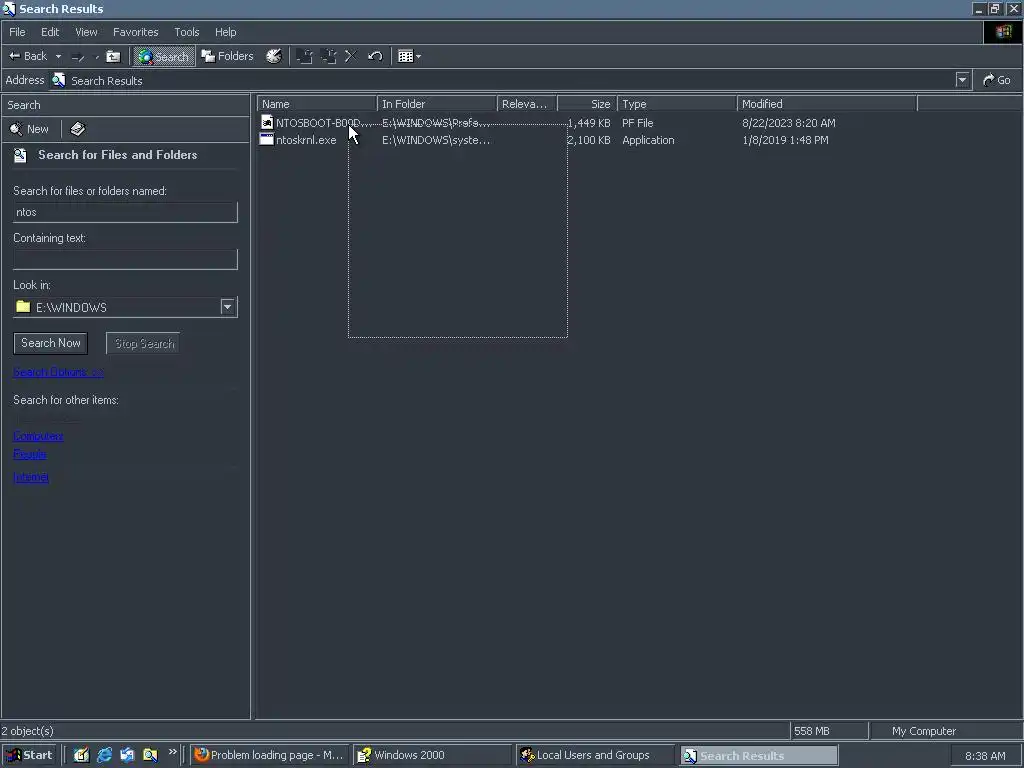Click the PF File type cell
The height and width of the screenshot is (768, 1024).
637,123
